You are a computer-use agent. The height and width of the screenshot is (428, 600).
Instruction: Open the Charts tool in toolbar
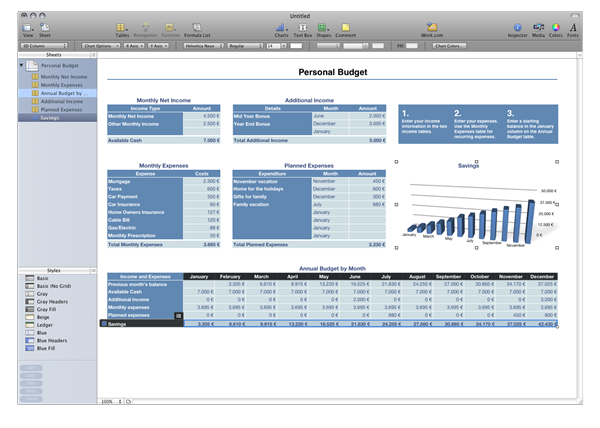point(281,29)
